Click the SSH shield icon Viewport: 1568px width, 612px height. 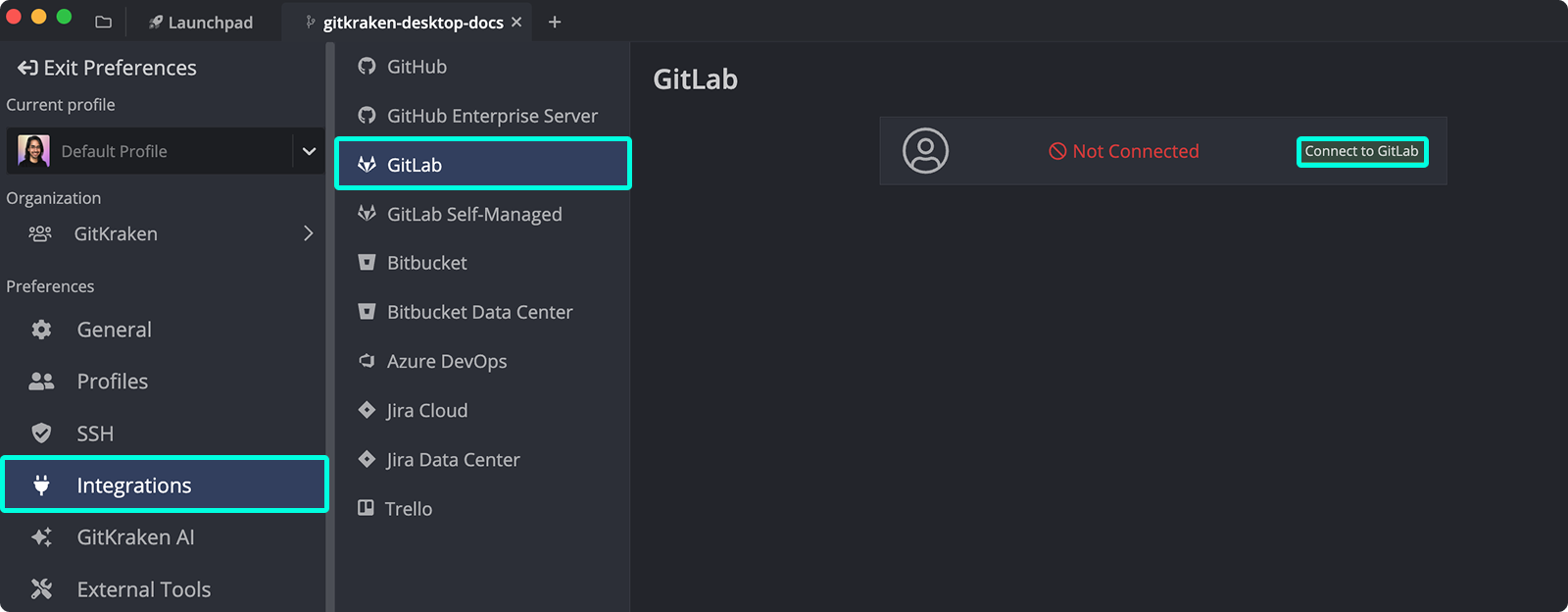41,433
